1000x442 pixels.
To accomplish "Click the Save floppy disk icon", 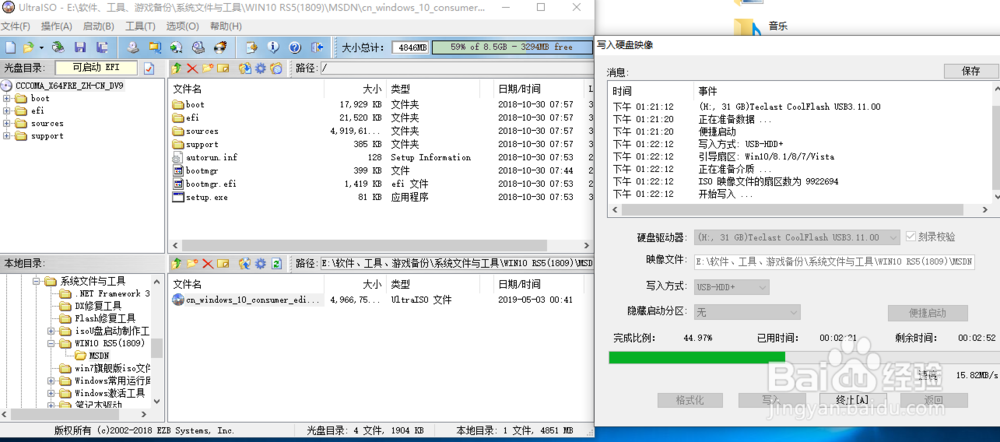I will click(x=80, y=47).
